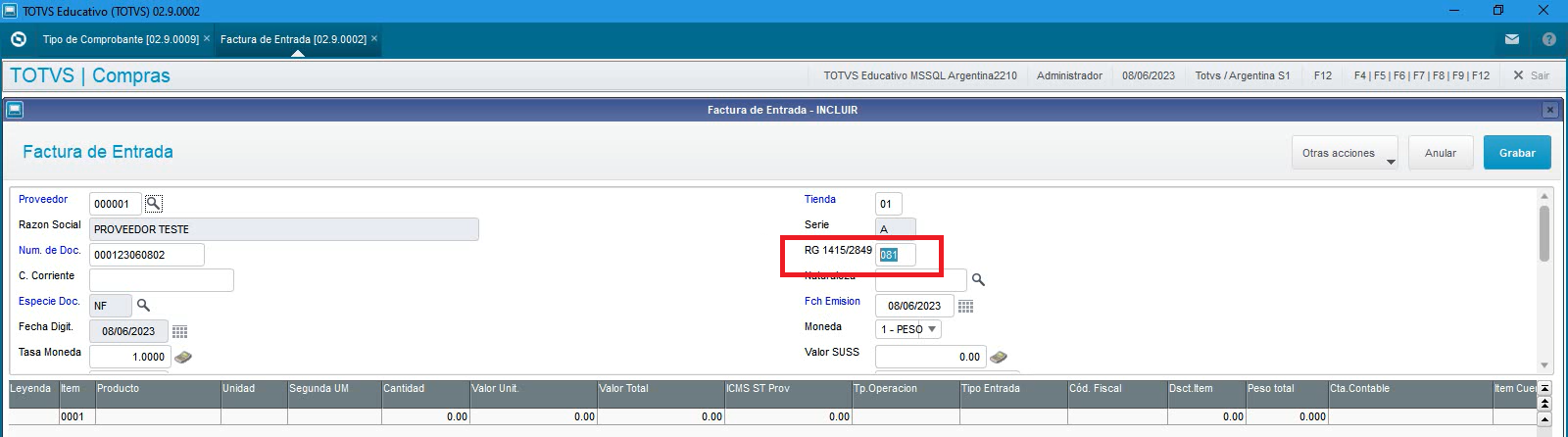Focus the Valor SUSS field
This screenshot has height=437, width=1568.
point(930,357)
